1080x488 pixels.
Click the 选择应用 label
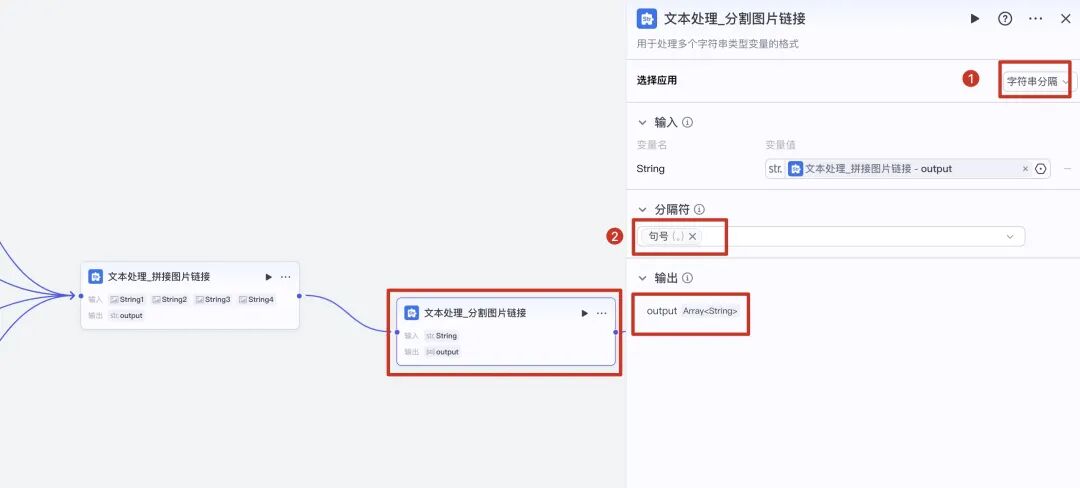click(x=656, y=81)
